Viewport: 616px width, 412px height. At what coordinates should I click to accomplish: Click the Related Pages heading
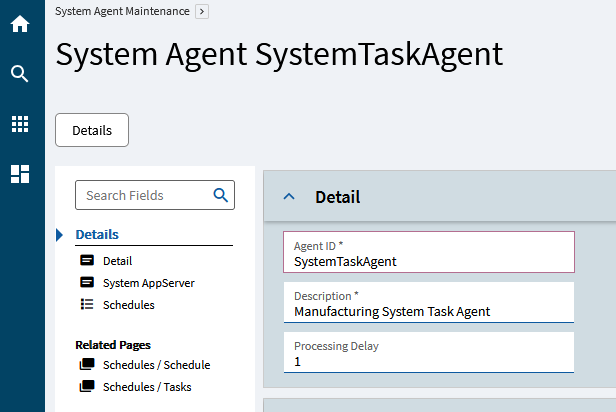tap(113, 345)
